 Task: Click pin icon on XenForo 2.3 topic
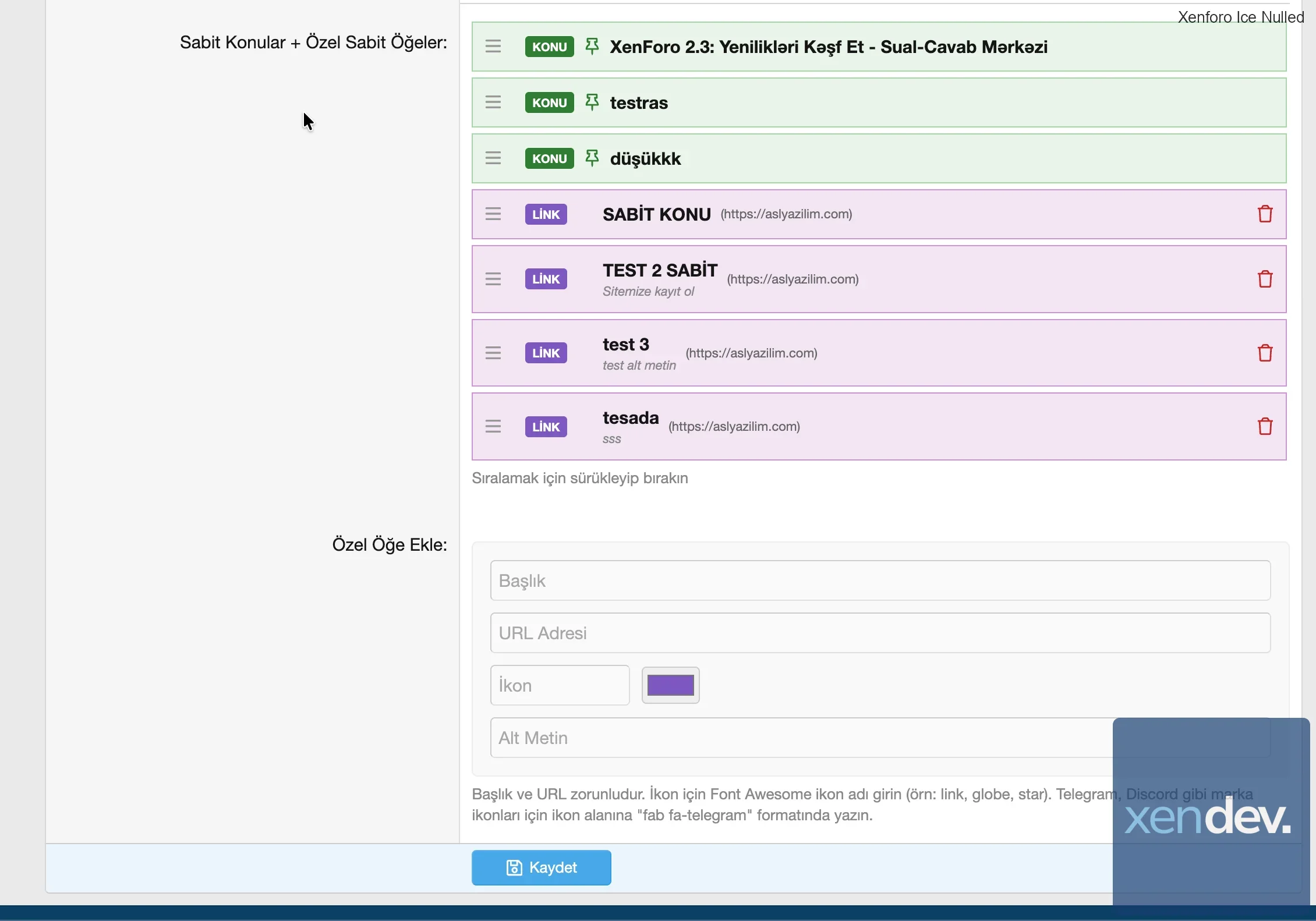[x=592, y=47]
